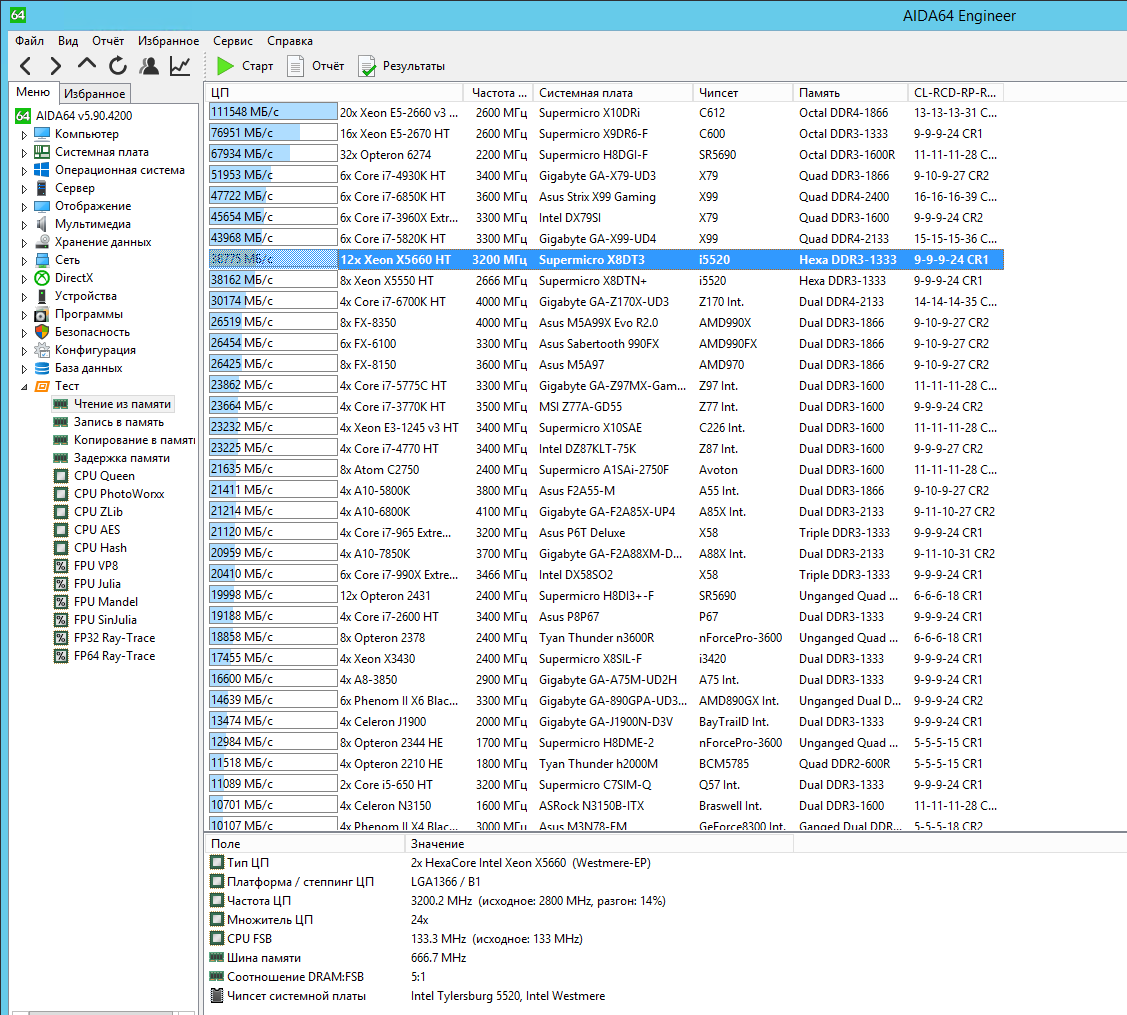Switch to the Избранное tab in sidebar
This screenshot has width=1127, height=1015.
[x=94, y=93]
